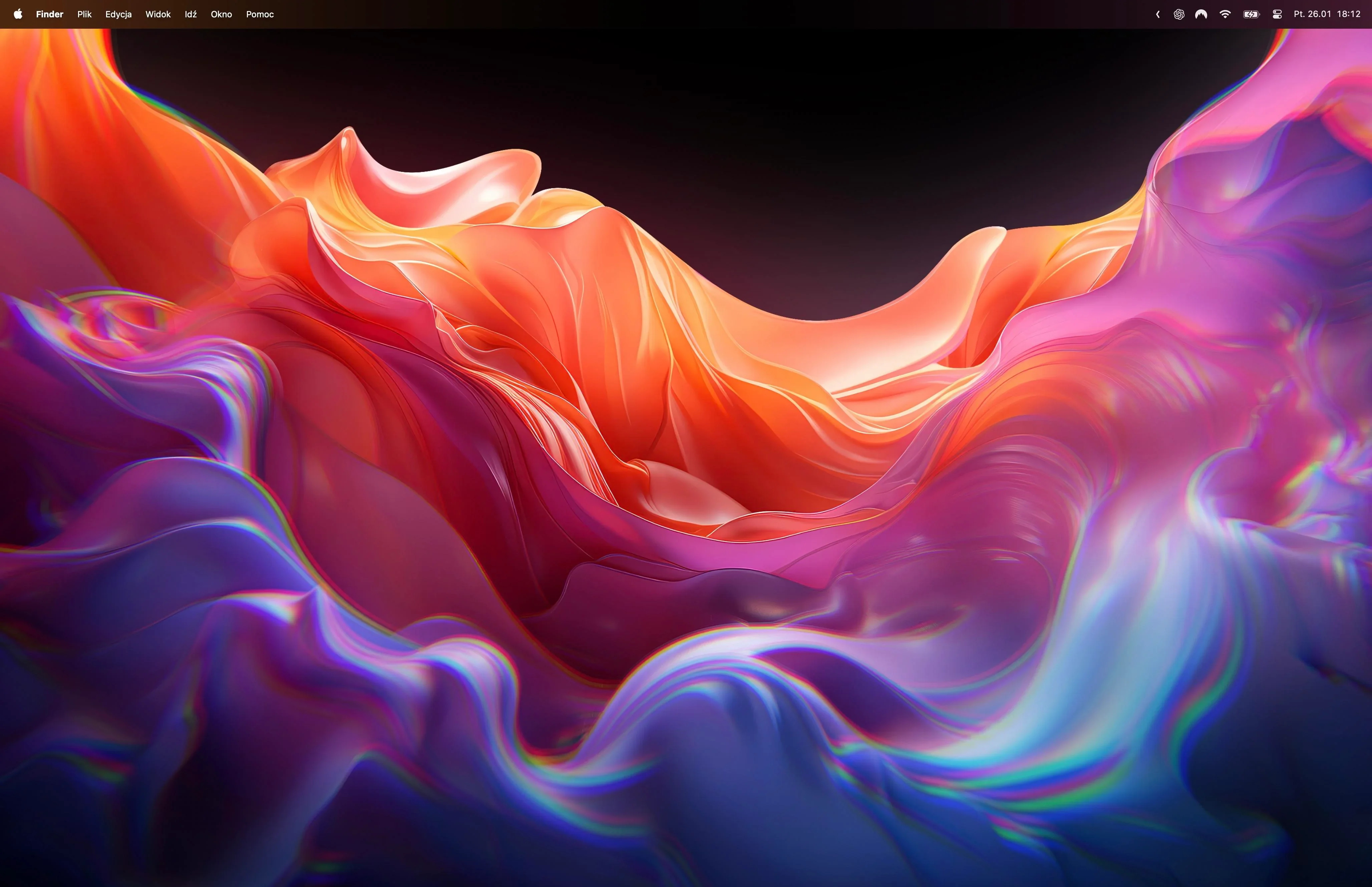
Task: Click the date and time Pt. 26.01 18:12
Action: 1327,14
